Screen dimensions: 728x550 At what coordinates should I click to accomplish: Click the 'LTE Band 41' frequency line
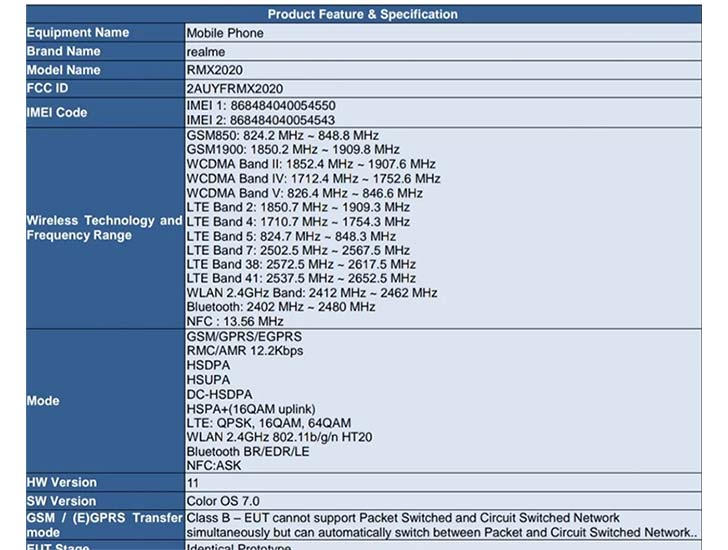(x=301, y=278)
